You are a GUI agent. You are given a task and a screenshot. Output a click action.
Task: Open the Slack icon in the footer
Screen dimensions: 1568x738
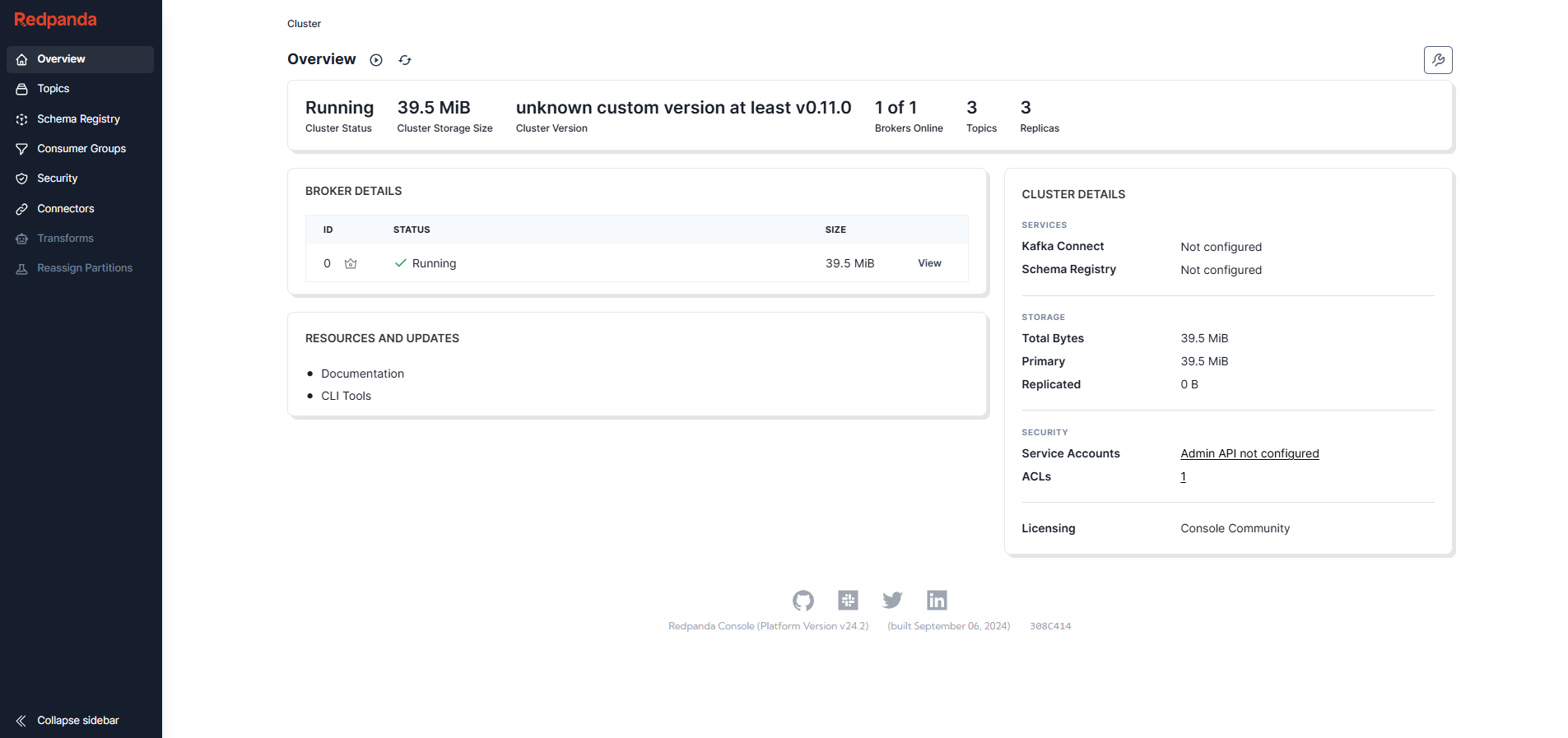(x=848, y=601)
